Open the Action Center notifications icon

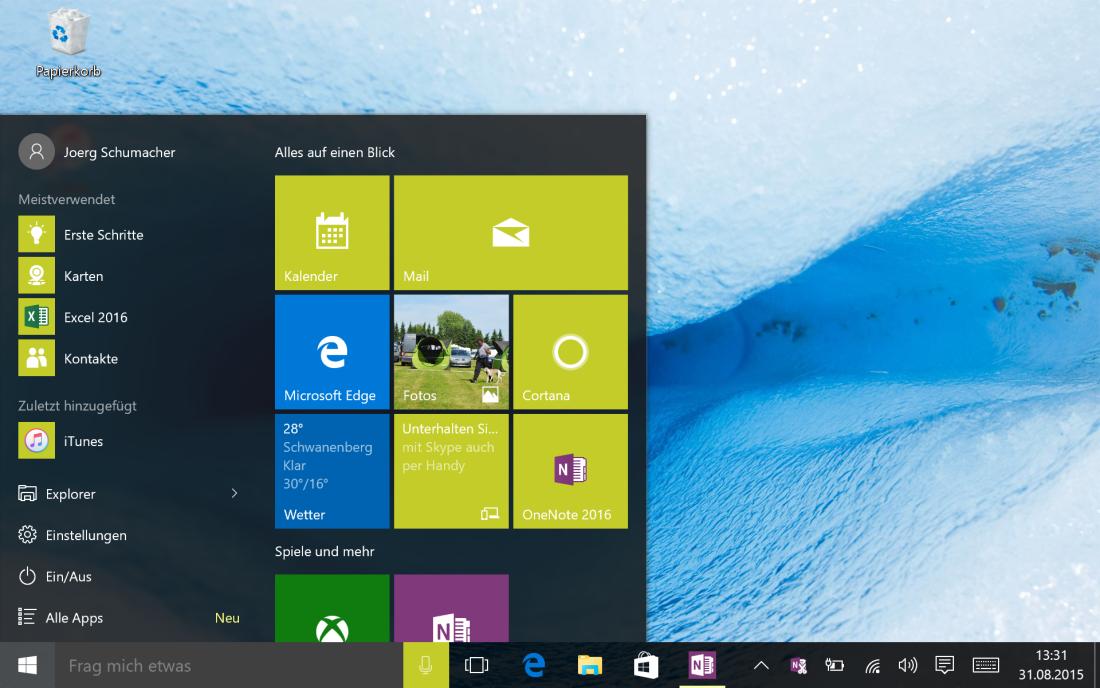click(944, 665)
